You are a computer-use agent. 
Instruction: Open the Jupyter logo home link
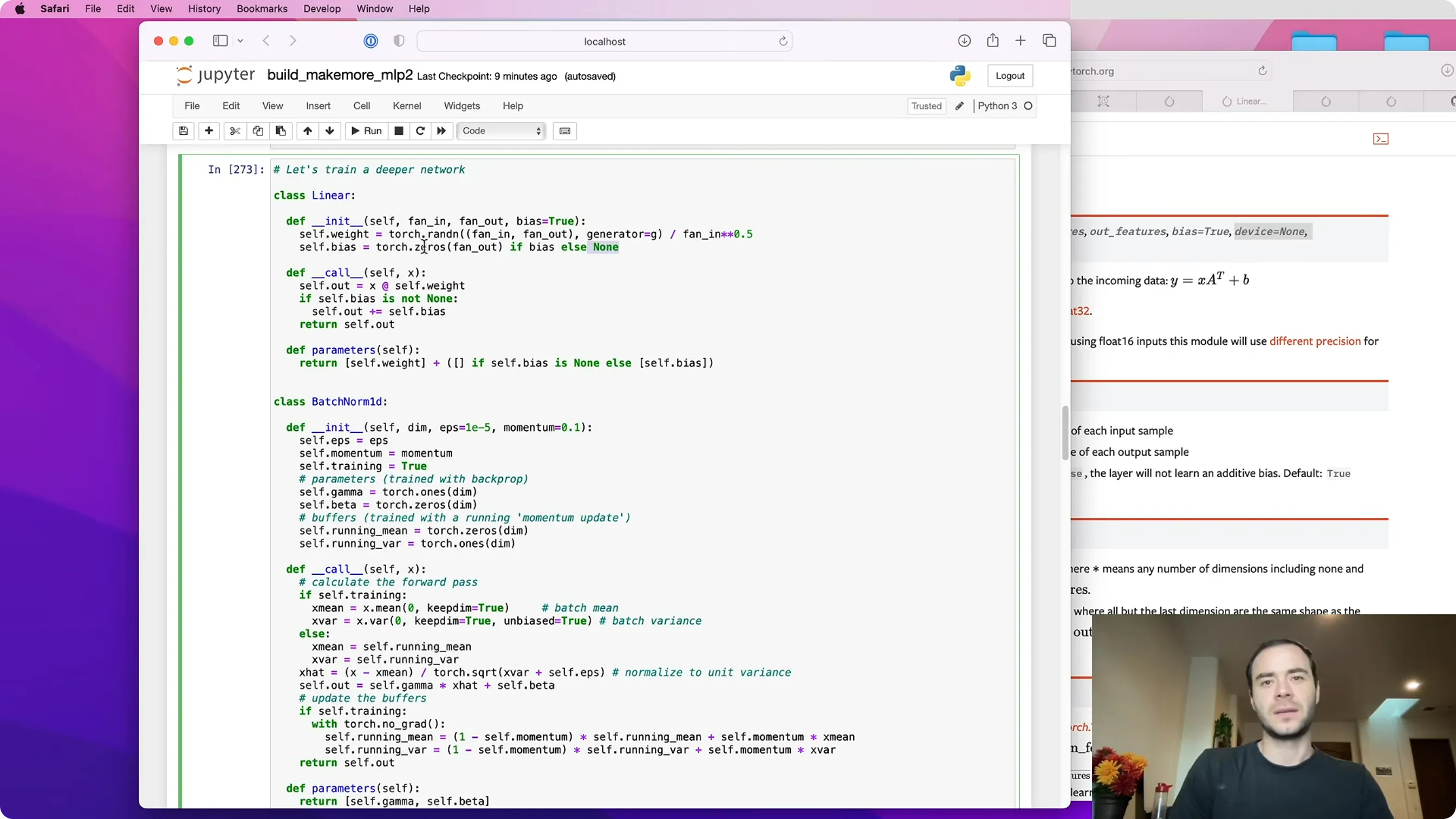pyautogui.click(x=216, y=75)
